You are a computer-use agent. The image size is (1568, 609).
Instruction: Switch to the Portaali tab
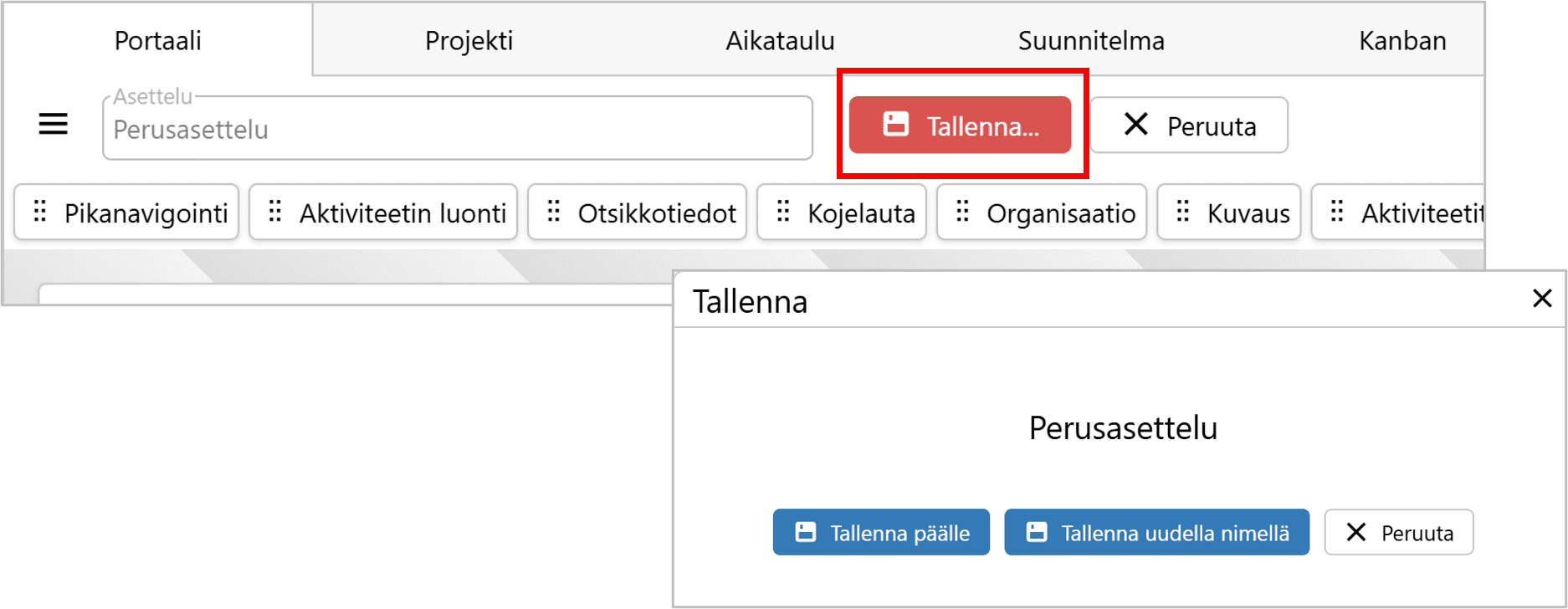[x=158, y=40]
